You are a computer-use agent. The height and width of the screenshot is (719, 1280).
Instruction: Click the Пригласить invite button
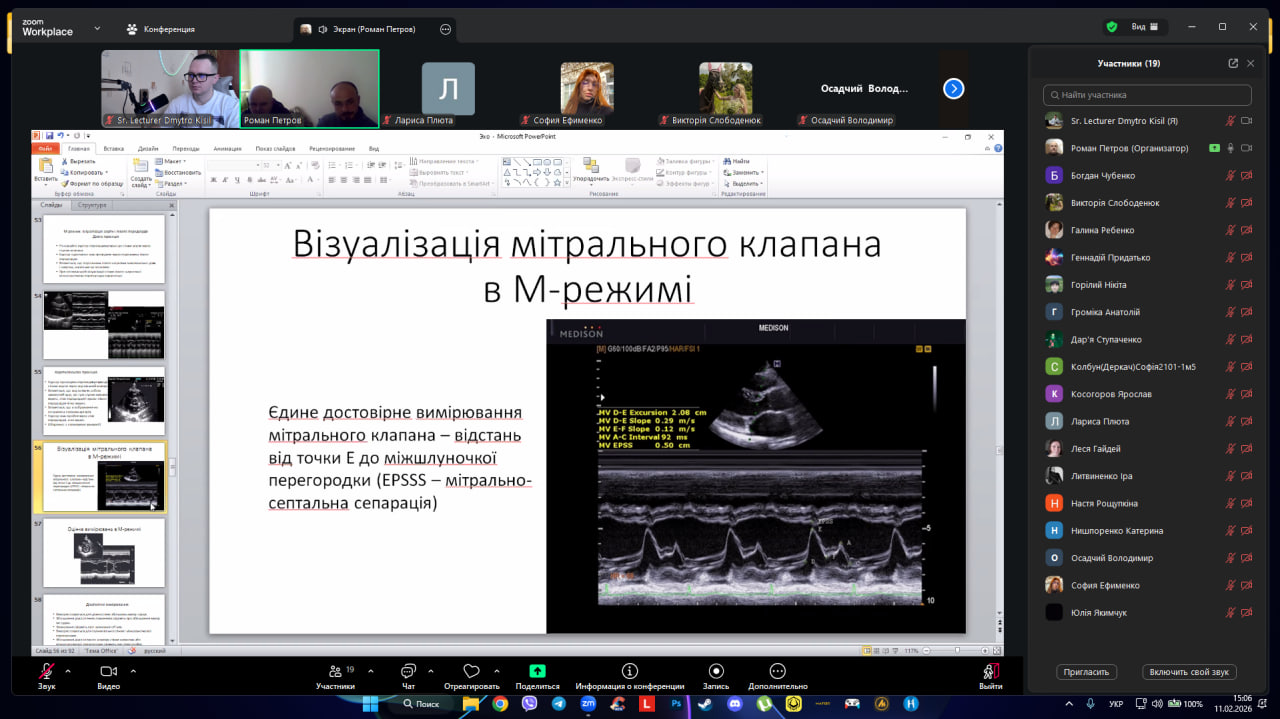click(1086, 672)
